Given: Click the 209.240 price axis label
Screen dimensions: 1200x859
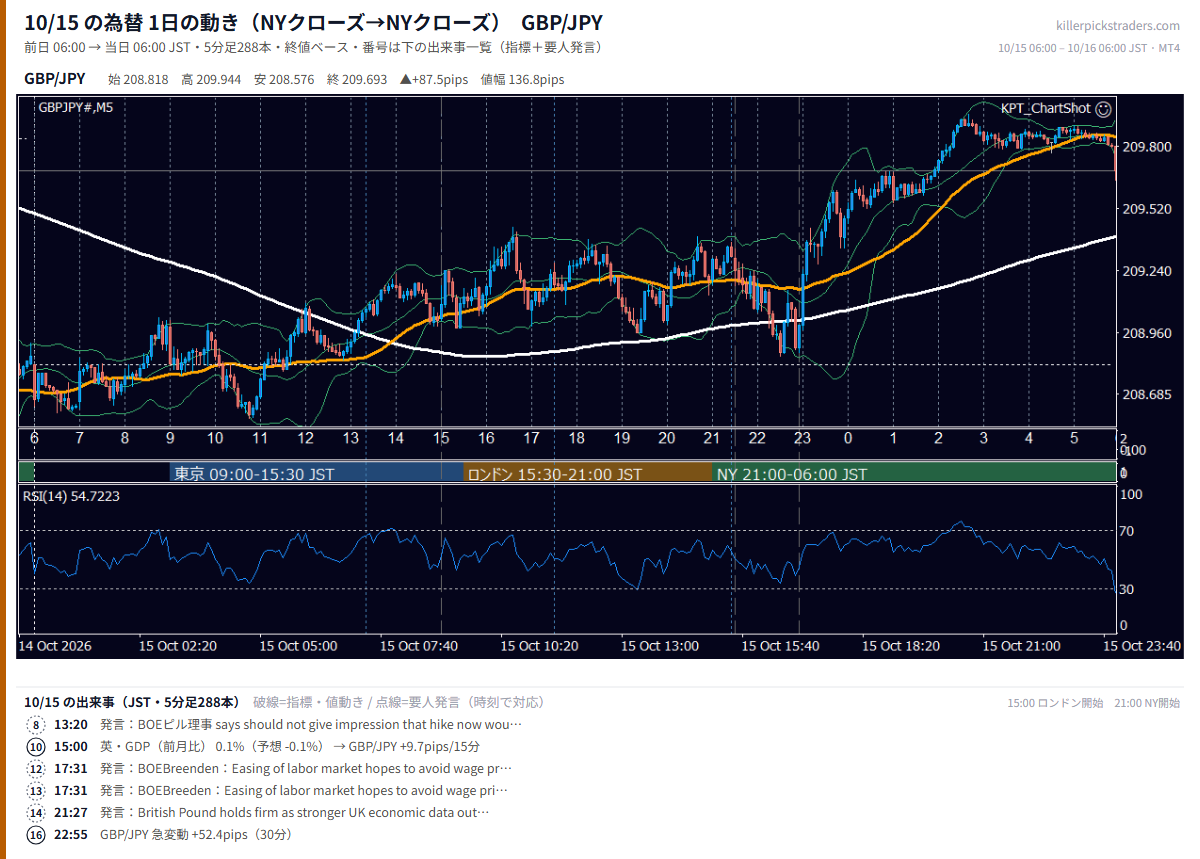Looking at the screenshot, I should tap(1146, 271).
